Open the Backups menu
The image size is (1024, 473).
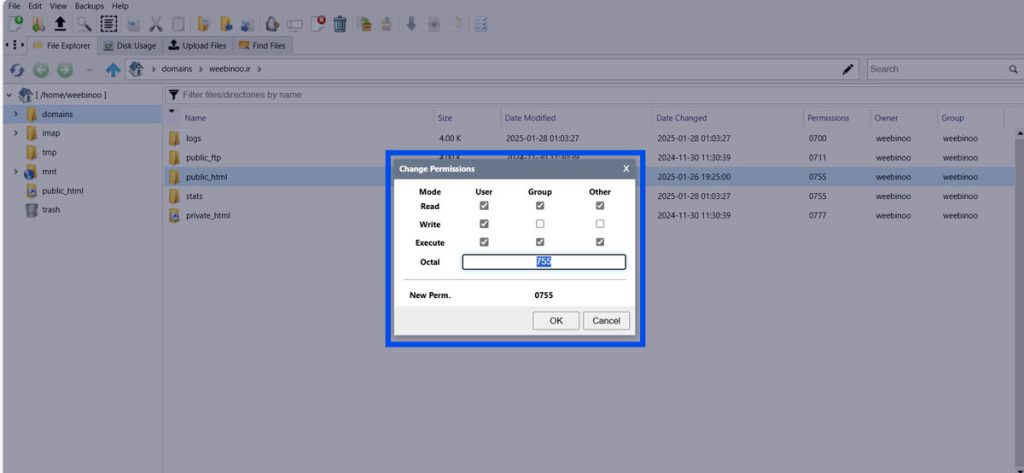tap(89, 6)
